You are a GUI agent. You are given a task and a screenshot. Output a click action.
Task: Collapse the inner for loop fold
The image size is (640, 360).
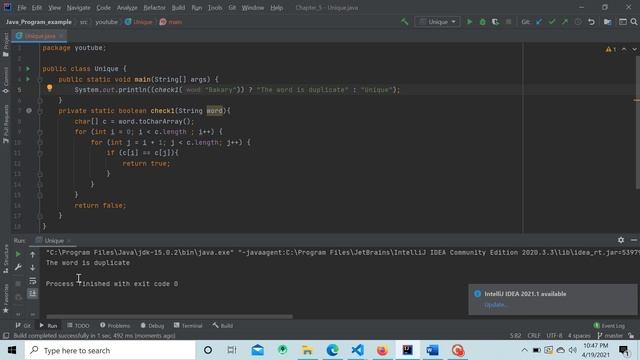40,142
